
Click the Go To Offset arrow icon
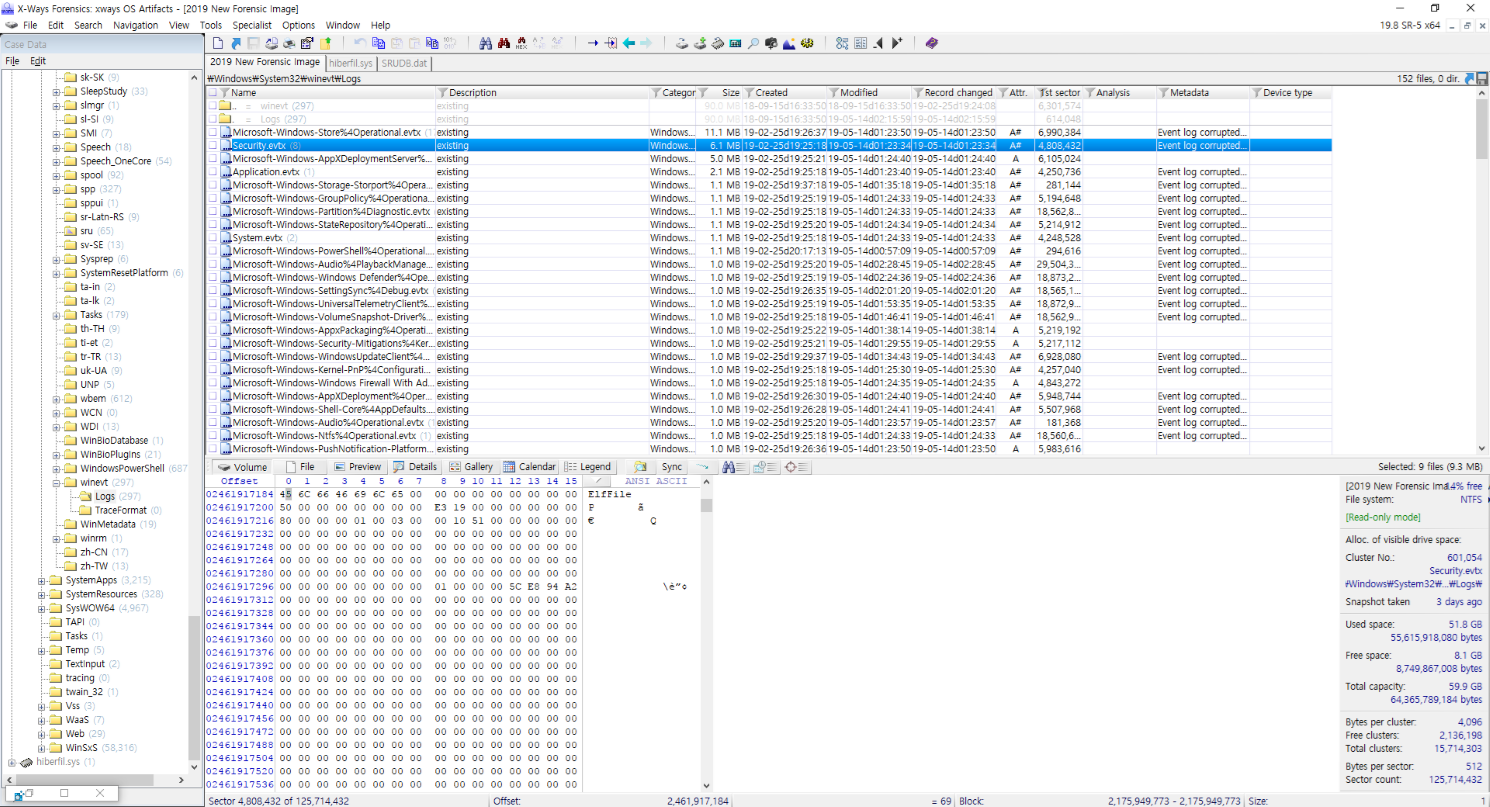[592, 43]
